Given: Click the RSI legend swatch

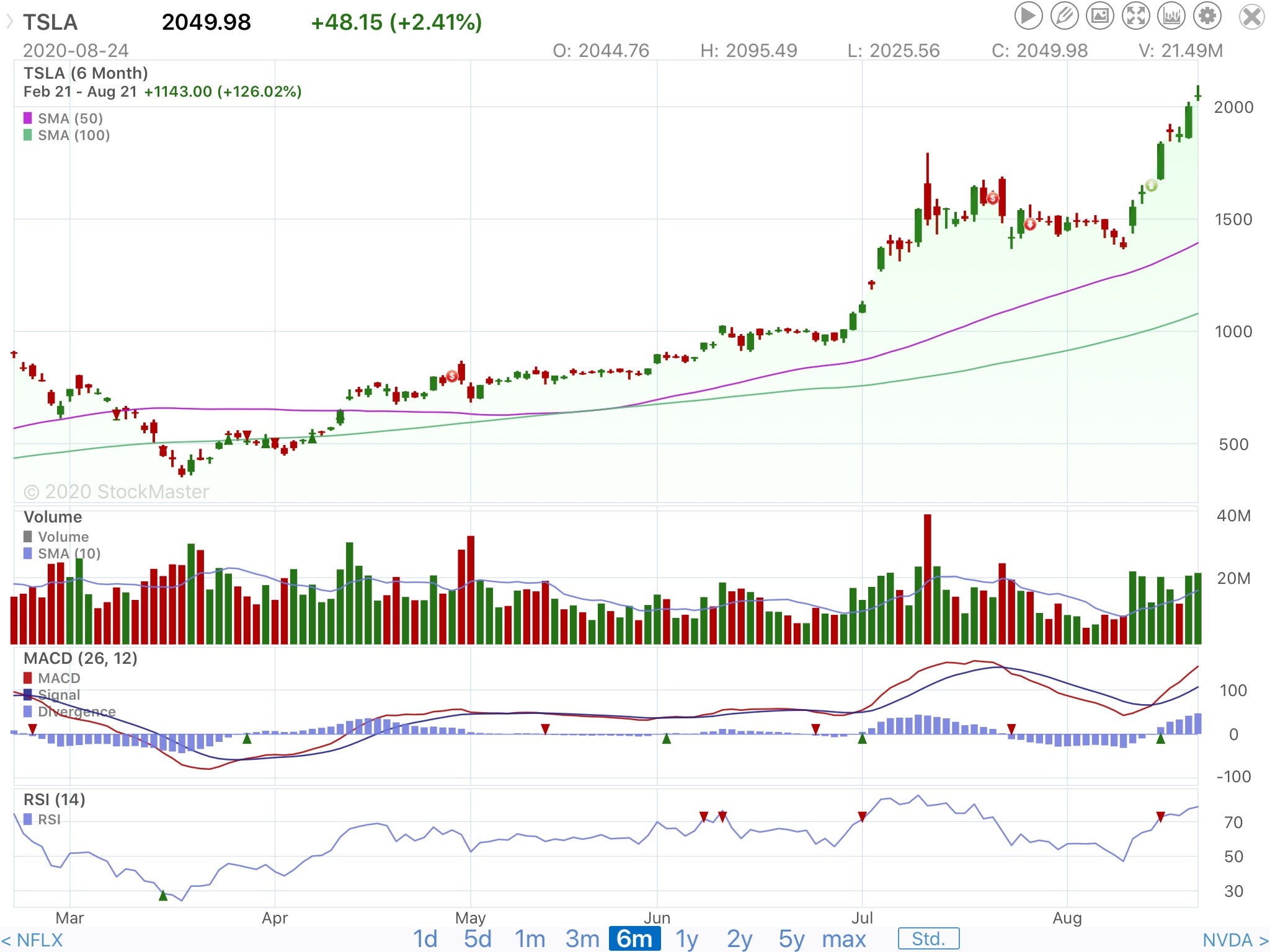Looking at the screenshot, I should [27, 819].
